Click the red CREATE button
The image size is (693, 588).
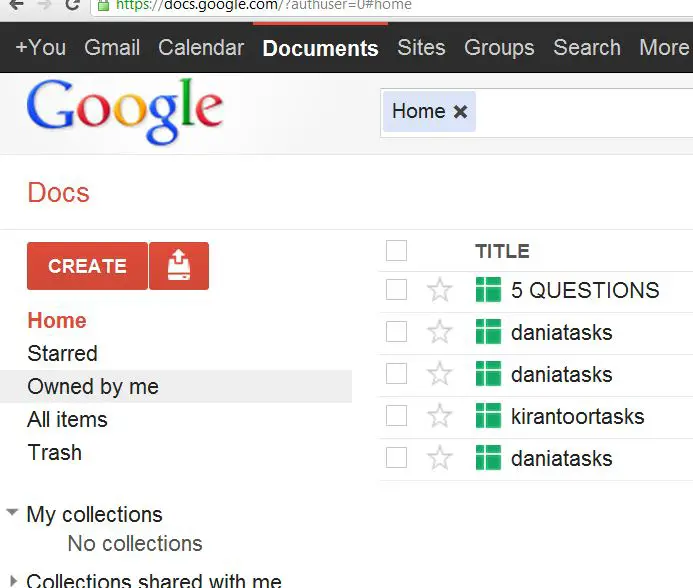coord(88,266)
